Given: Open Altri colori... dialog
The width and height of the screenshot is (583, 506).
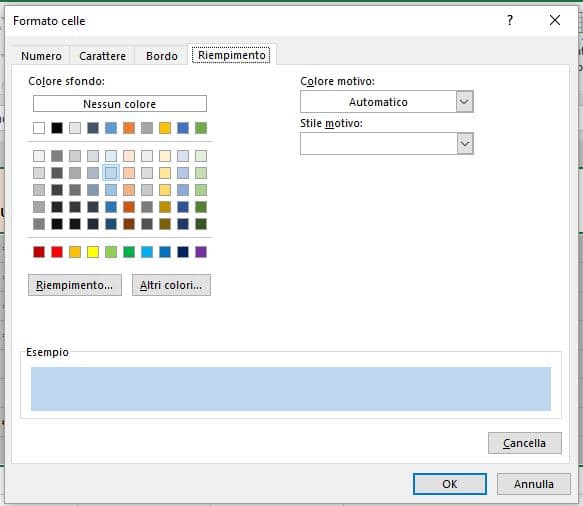Looking at the screenshot, I should tap(171, 285).
